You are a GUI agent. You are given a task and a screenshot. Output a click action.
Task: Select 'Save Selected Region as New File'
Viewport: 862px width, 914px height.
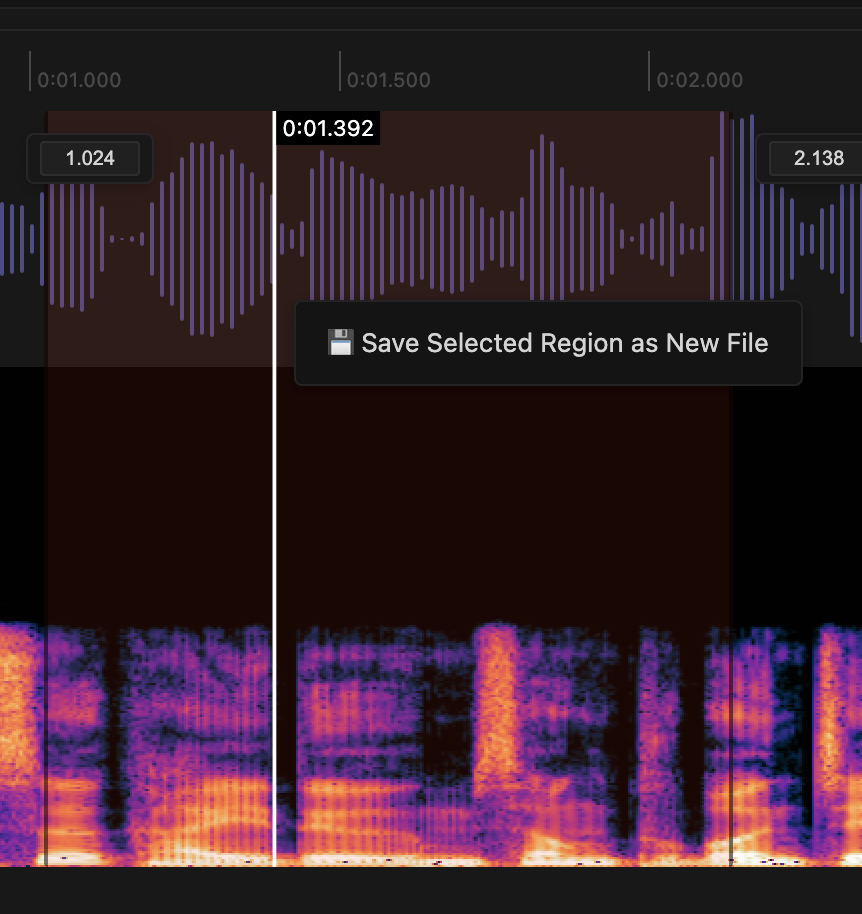click(x=548, y=342)
